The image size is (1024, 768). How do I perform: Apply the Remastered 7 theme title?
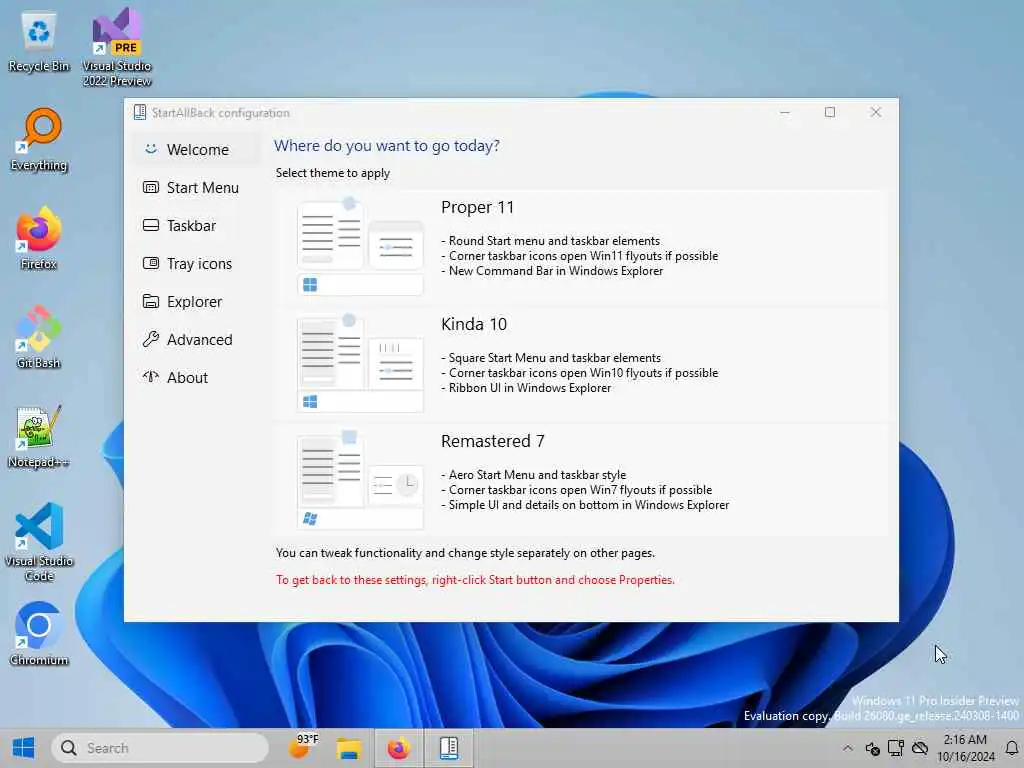[492, 441]
